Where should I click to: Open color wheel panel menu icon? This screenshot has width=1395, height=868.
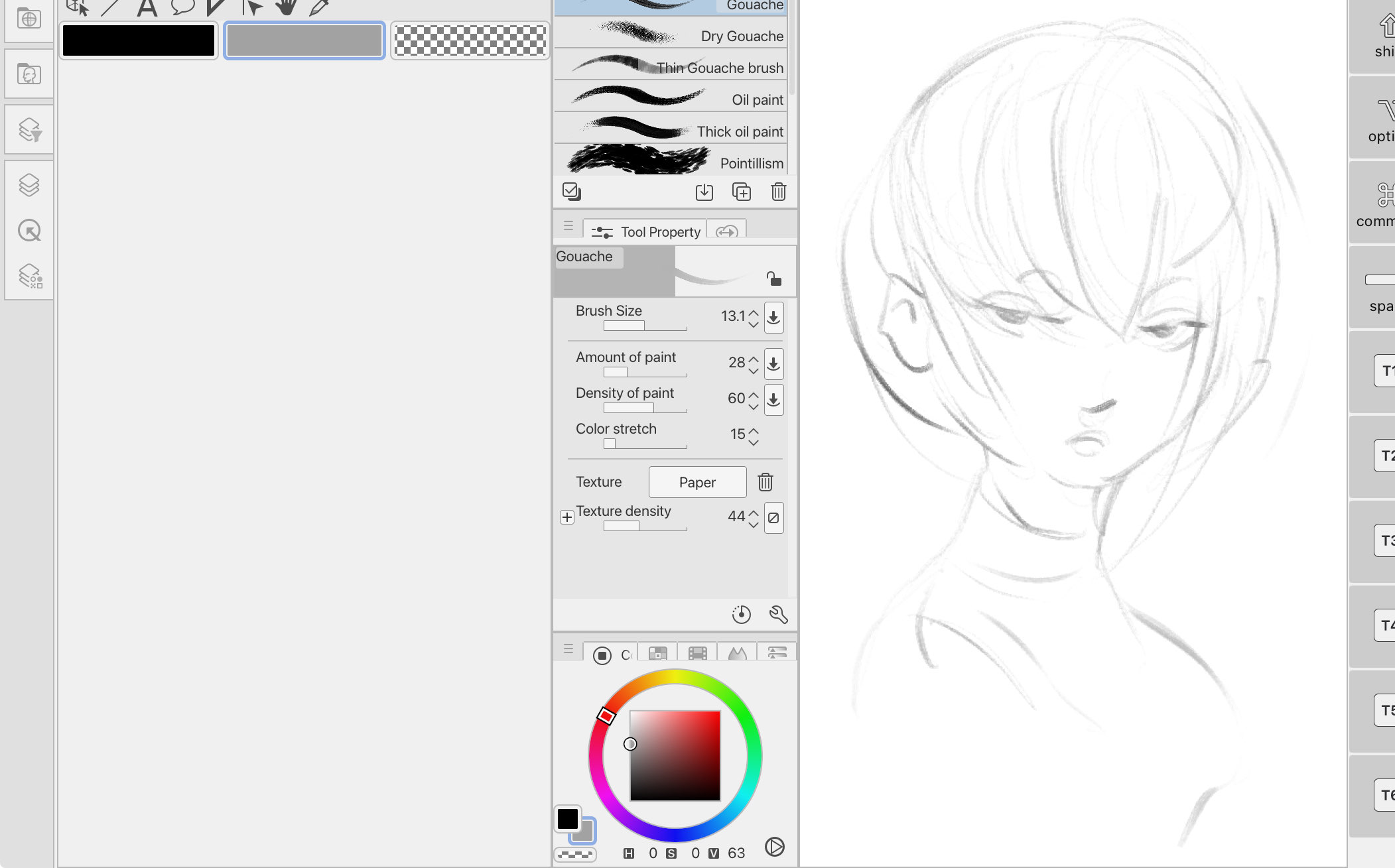[568, 649]
